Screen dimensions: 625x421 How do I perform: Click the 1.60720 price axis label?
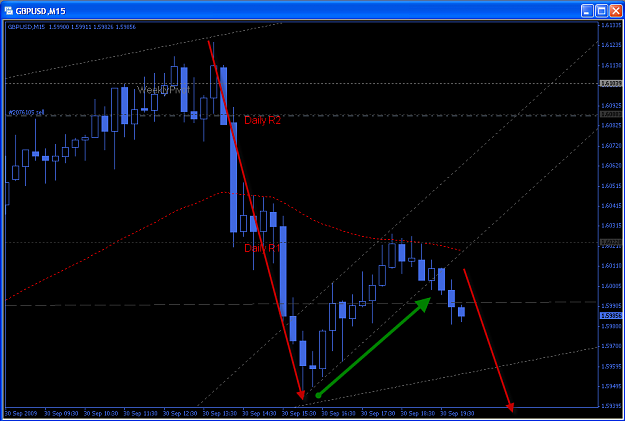(x=611, y=146)
